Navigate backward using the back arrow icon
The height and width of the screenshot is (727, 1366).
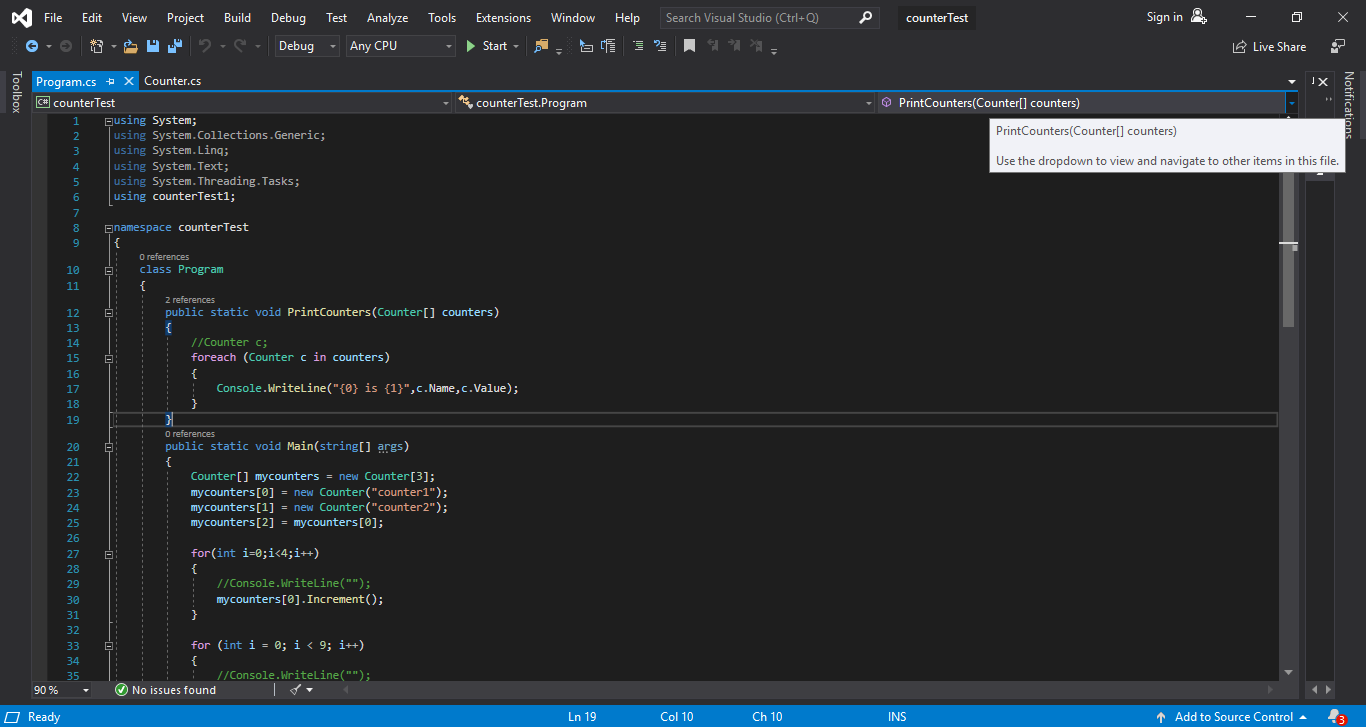[x=33, y=45]
